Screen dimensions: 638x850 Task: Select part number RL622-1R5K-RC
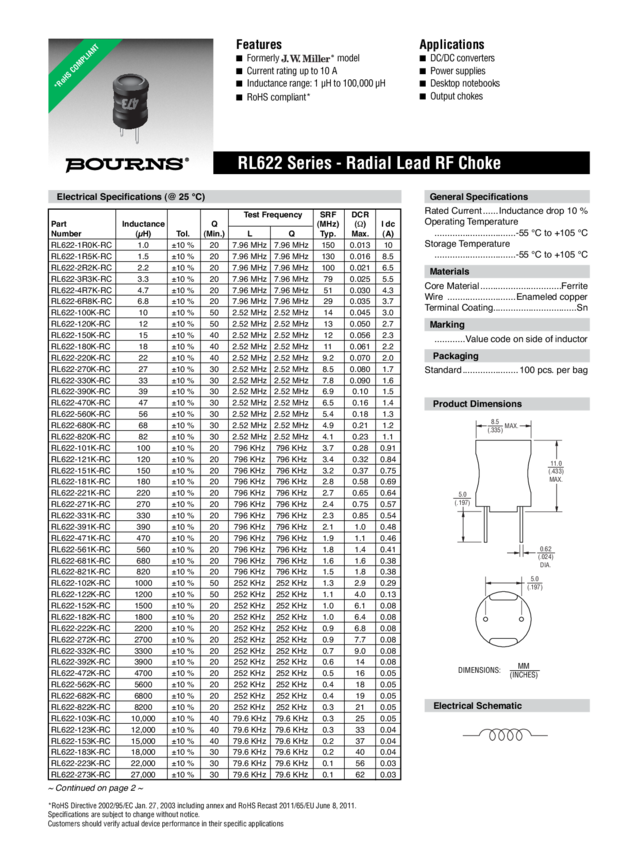[81, 256]
